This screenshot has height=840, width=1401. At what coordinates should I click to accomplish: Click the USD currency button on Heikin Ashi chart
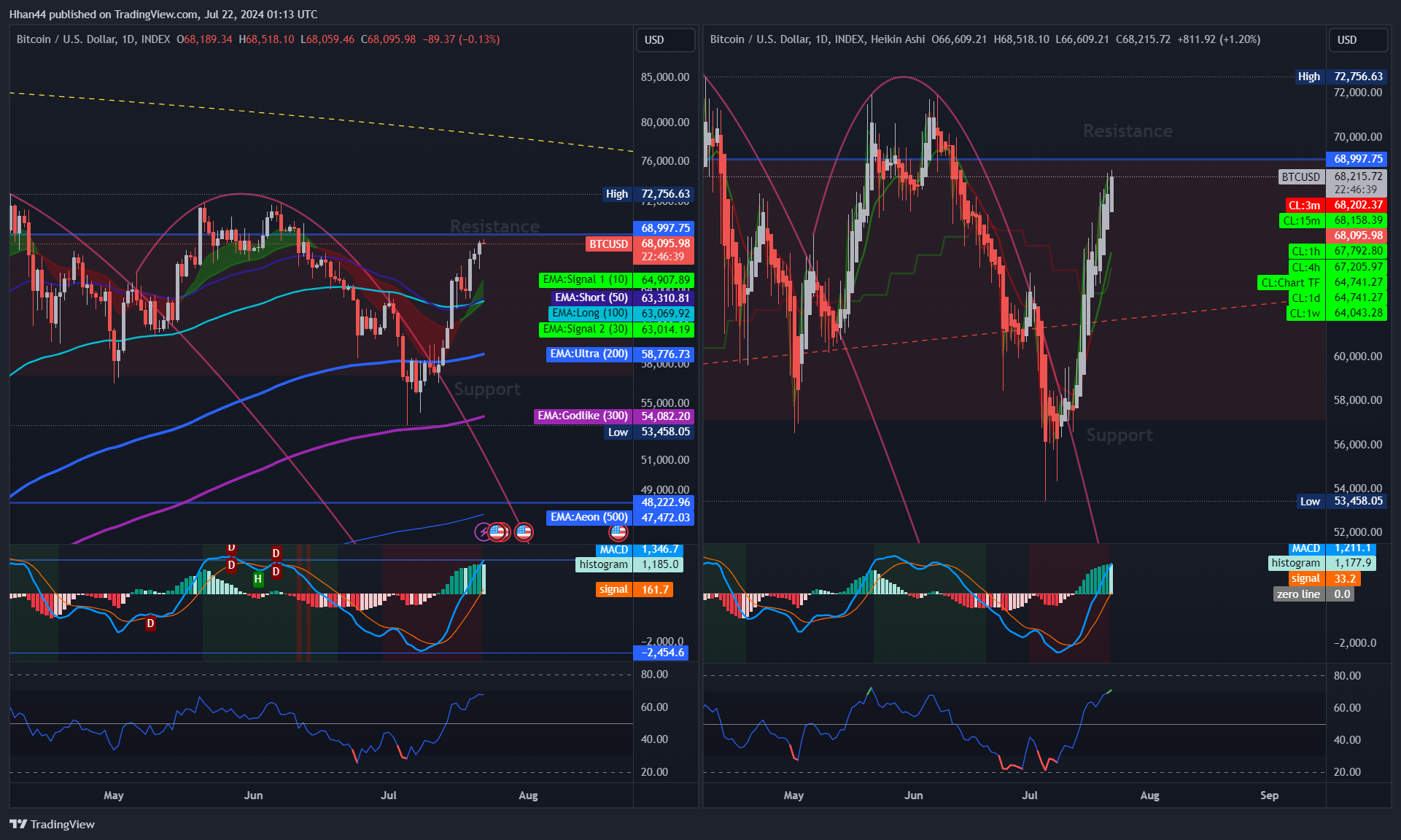point(1358,40)
